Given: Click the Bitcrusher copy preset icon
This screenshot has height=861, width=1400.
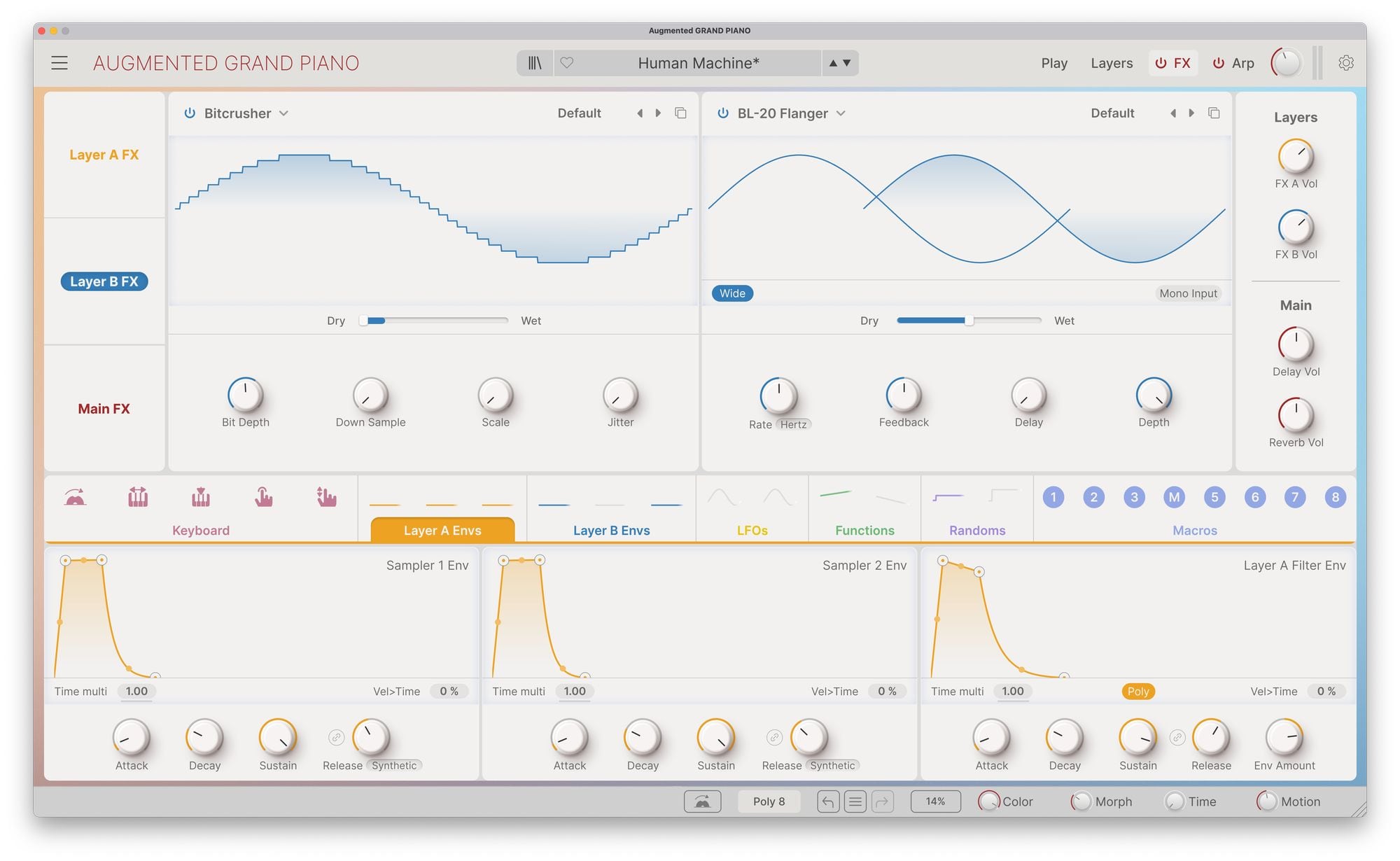Looking at the screenshot, I should 680,113.
